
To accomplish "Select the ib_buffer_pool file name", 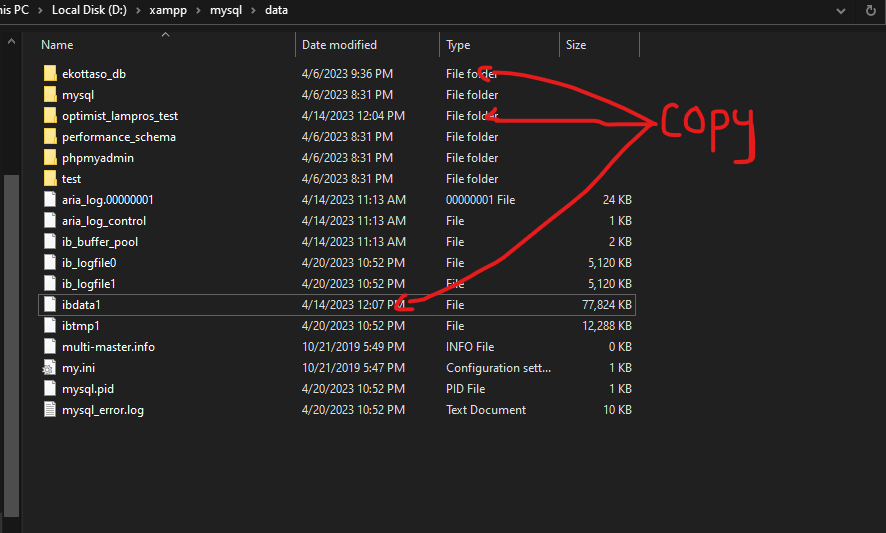I will (x=99, y=242).
